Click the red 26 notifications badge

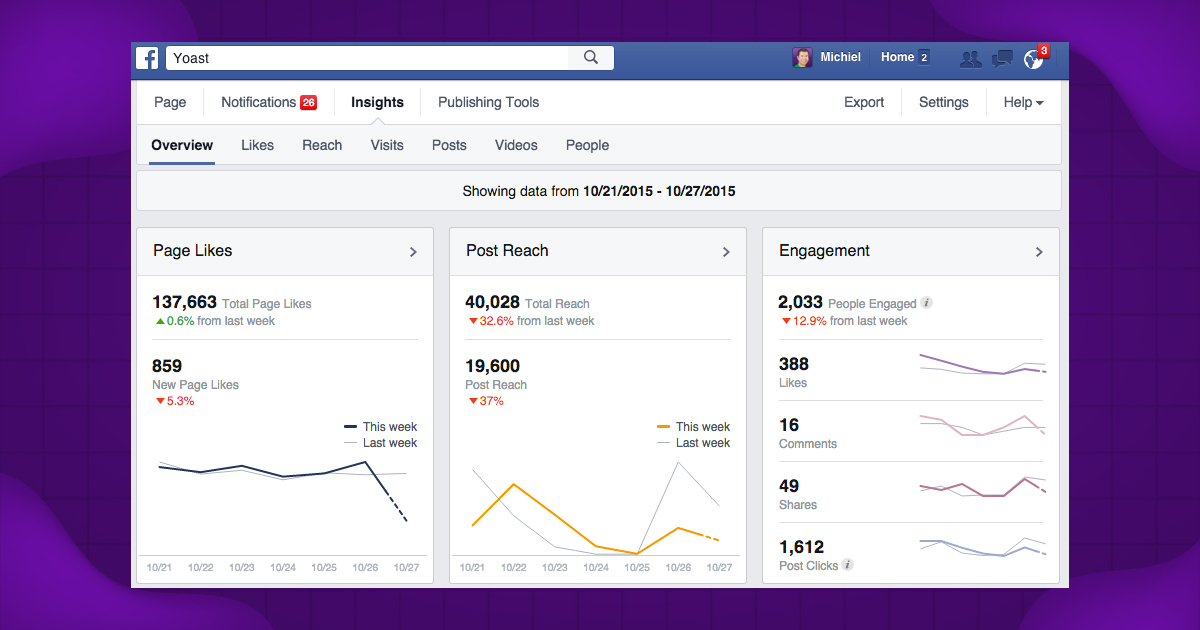308,102
